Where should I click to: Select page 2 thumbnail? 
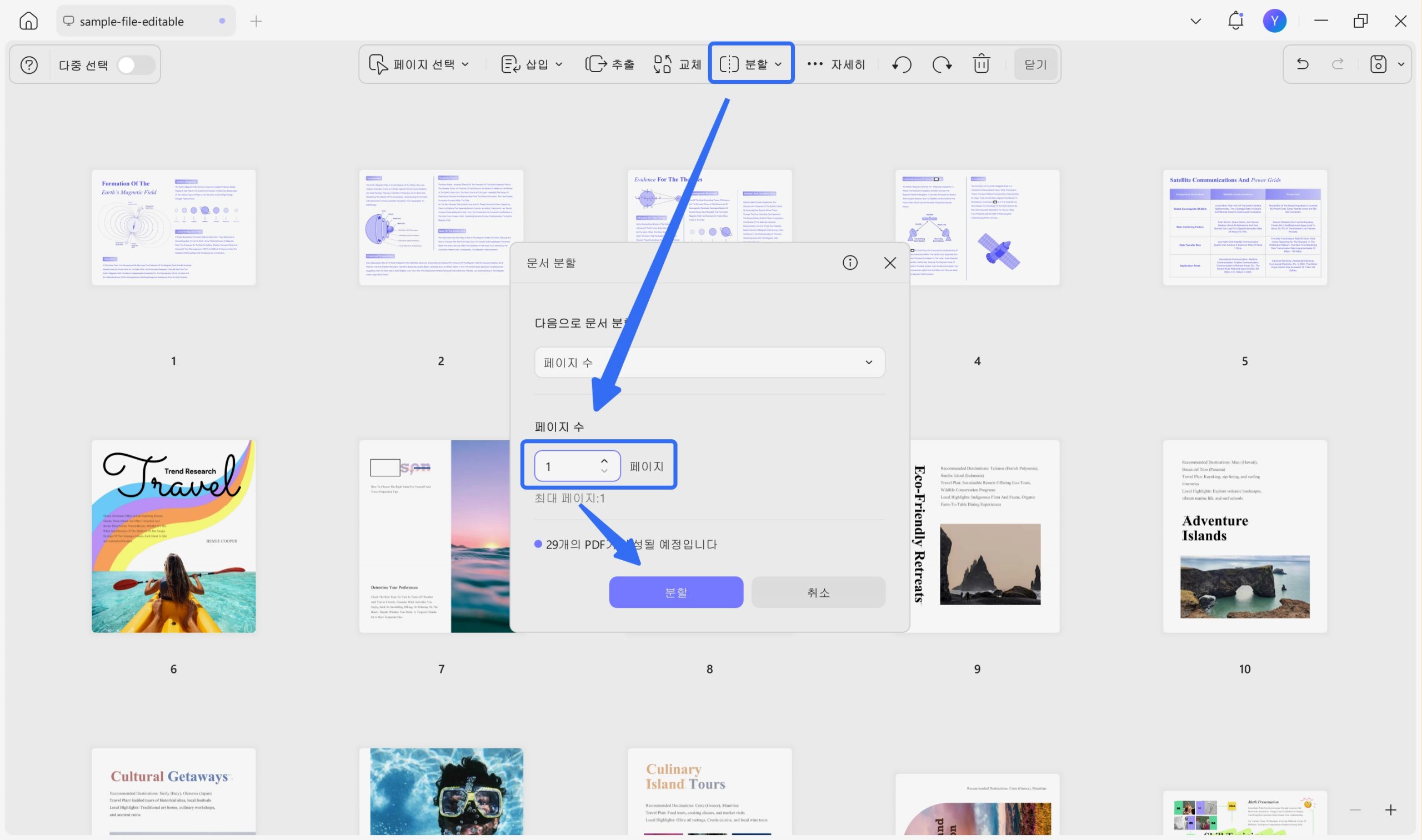coord(441,227)
